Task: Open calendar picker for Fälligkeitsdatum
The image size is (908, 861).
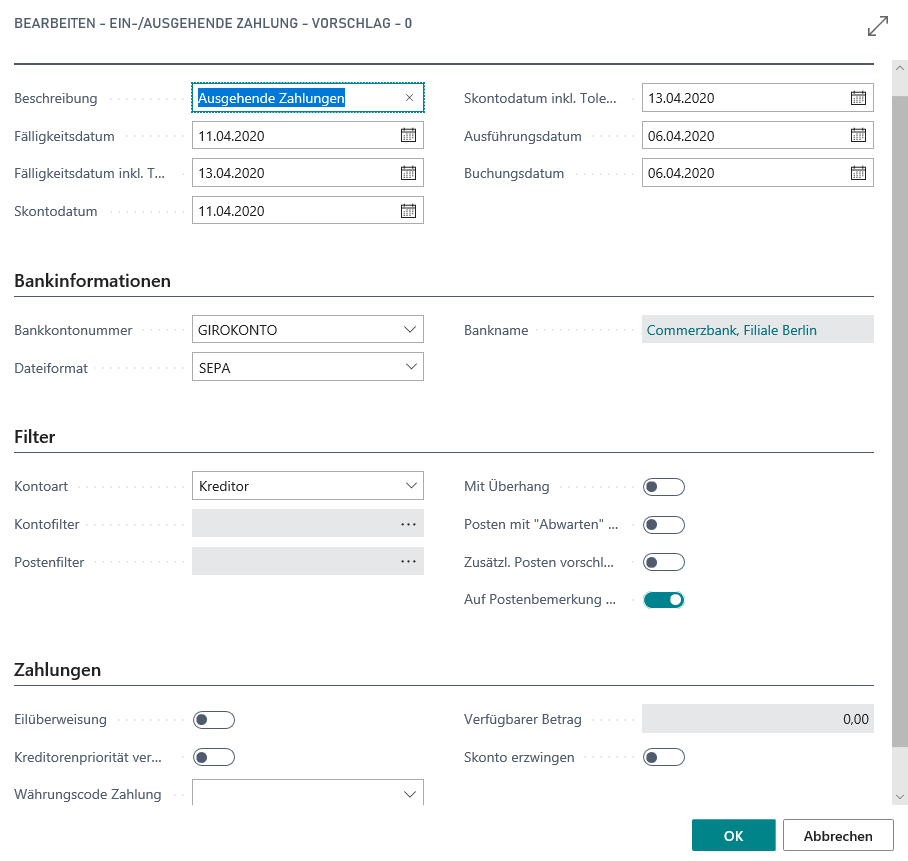Action: pos(408,136)
